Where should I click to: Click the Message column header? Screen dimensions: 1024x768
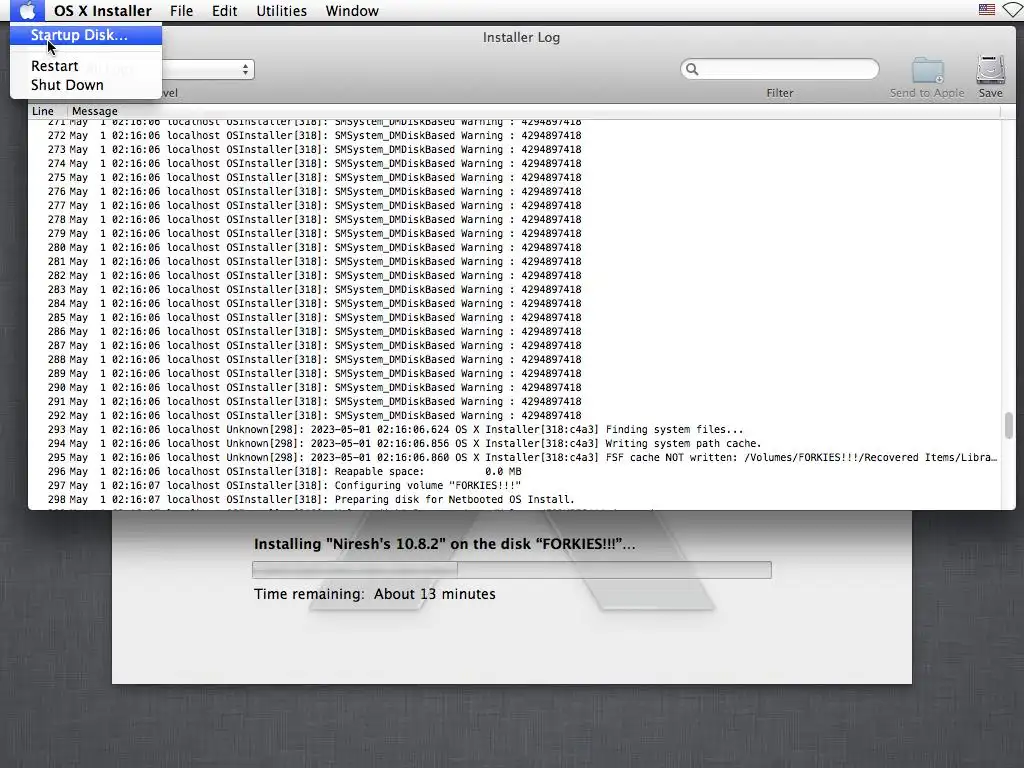(x=533, y=111)
